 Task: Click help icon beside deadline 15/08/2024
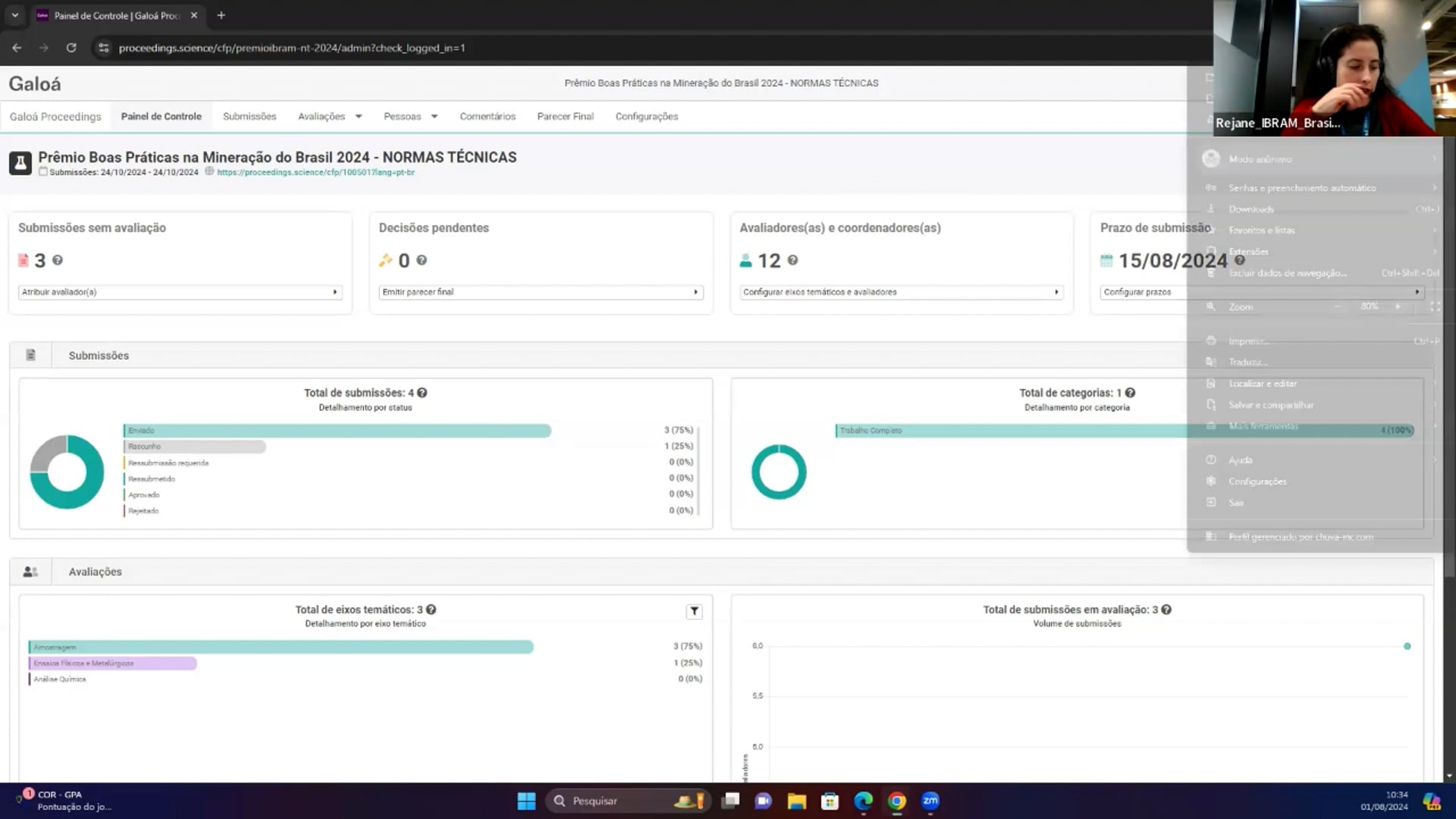pos(1239,260)
